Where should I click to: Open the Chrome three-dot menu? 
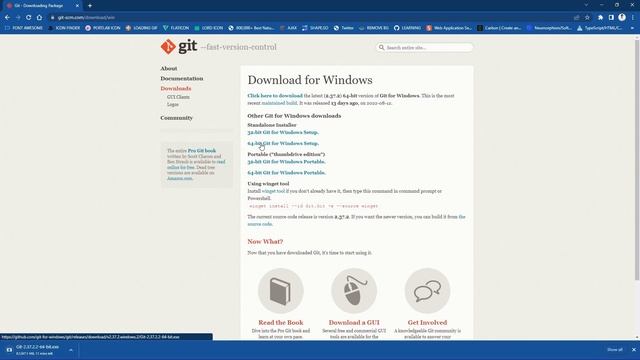click(633, 18)
